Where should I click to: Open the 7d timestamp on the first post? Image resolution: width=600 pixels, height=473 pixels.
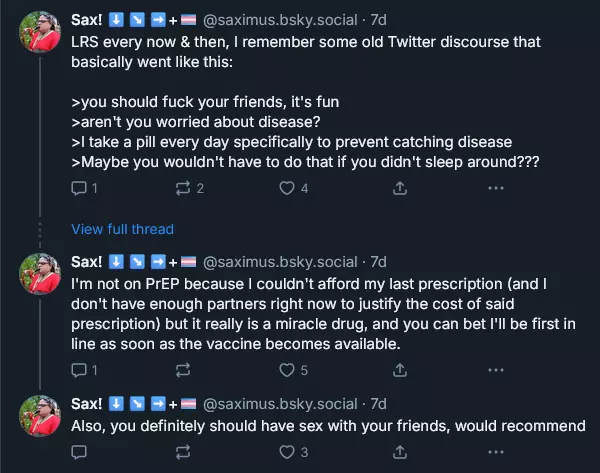pos(378,19)
